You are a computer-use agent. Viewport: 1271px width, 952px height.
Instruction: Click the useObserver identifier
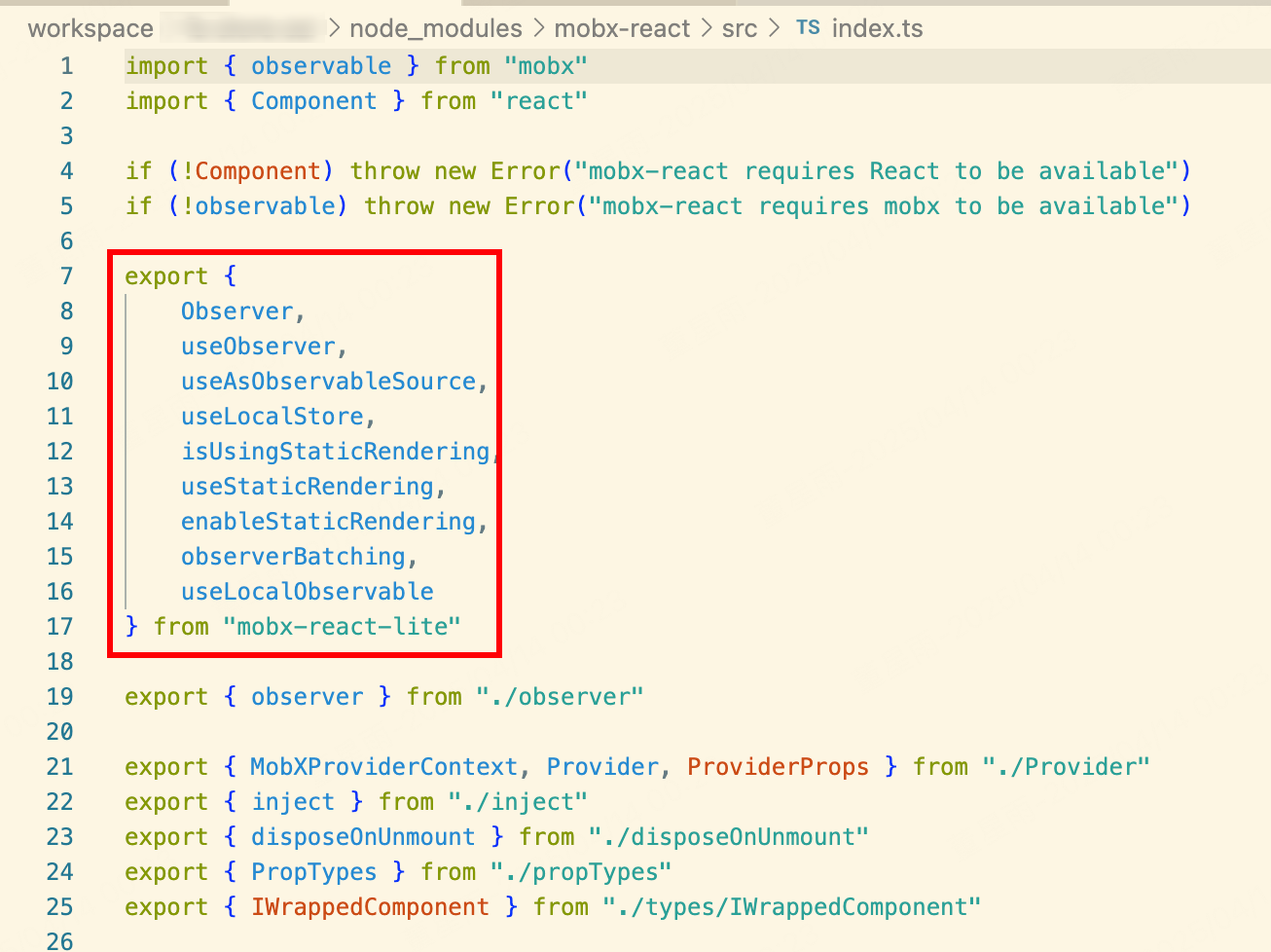[258, 347]
